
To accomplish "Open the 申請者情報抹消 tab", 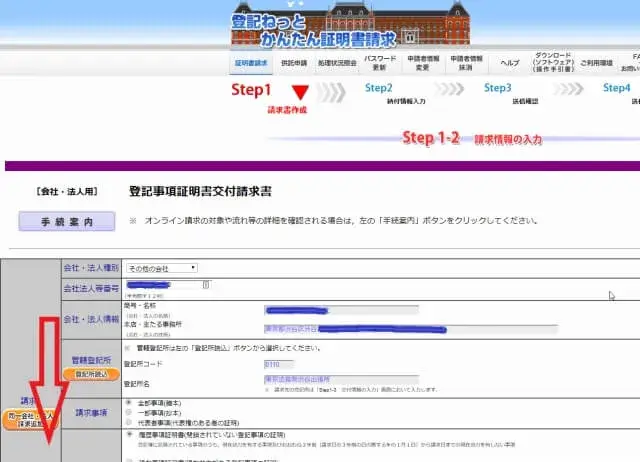I will click(x=466, y=63).
